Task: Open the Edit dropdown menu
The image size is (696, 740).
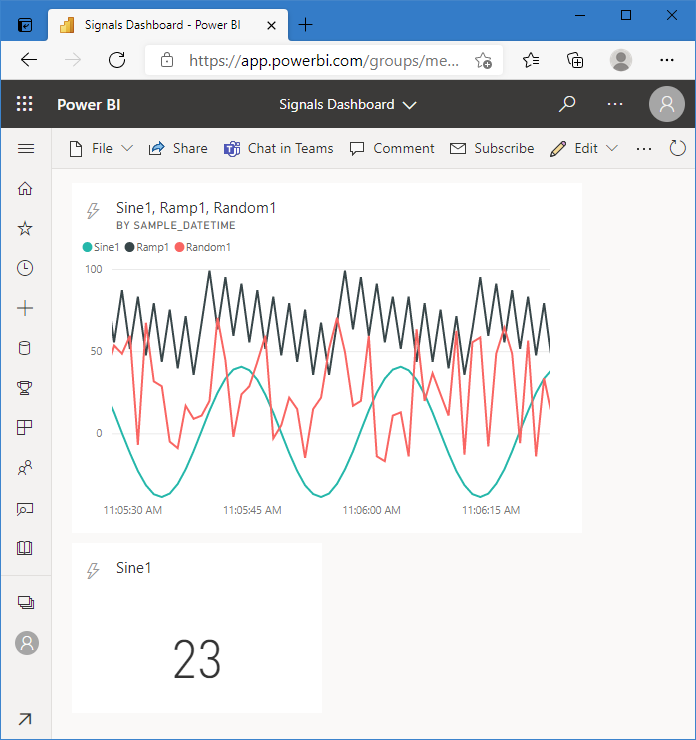Action: pyautogui.click(x=584, y=149)
